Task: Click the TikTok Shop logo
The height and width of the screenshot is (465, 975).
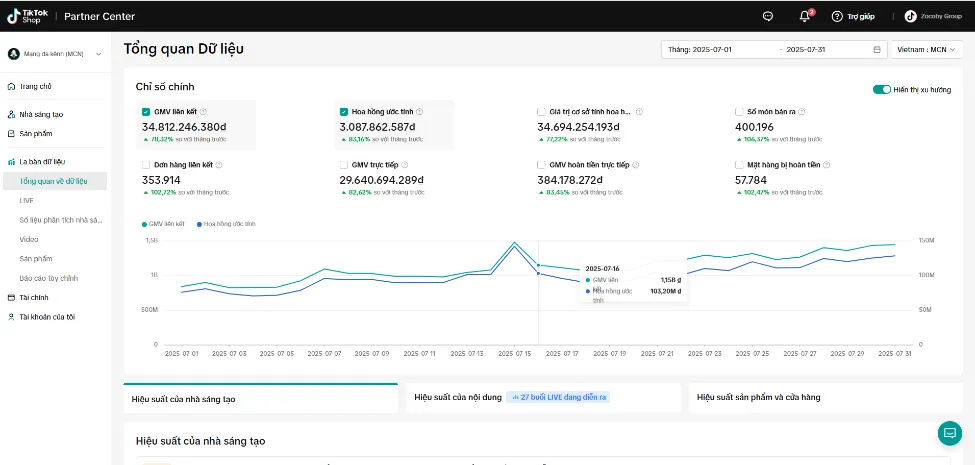Action: (x=27, y=16)
